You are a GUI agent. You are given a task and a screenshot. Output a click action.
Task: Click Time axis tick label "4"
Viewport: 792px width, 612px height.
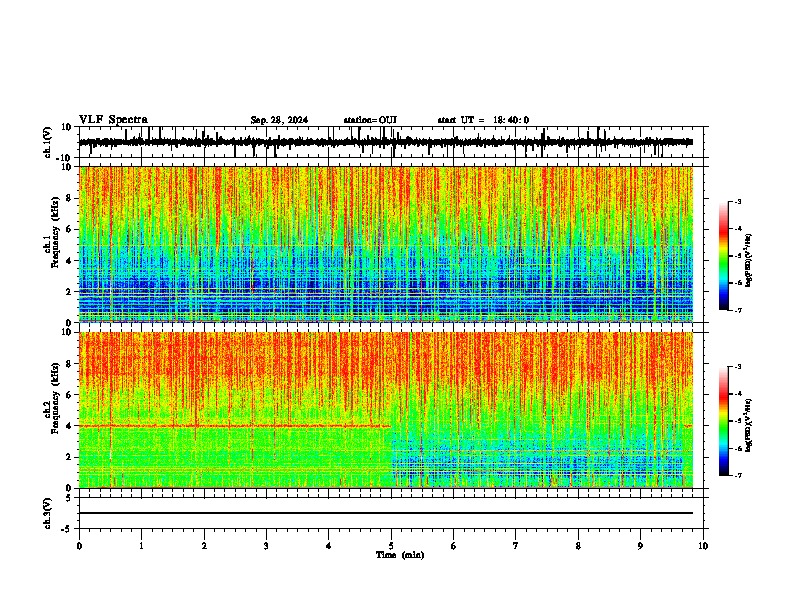click(x=329, y=546)
